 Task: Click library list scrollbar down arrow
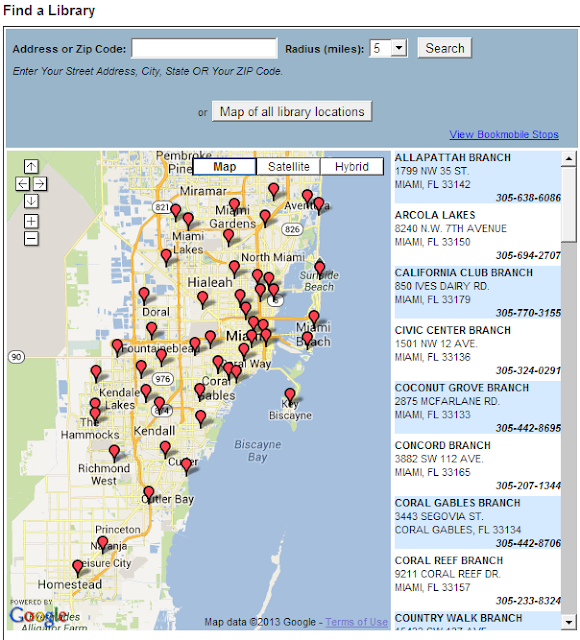569,622
